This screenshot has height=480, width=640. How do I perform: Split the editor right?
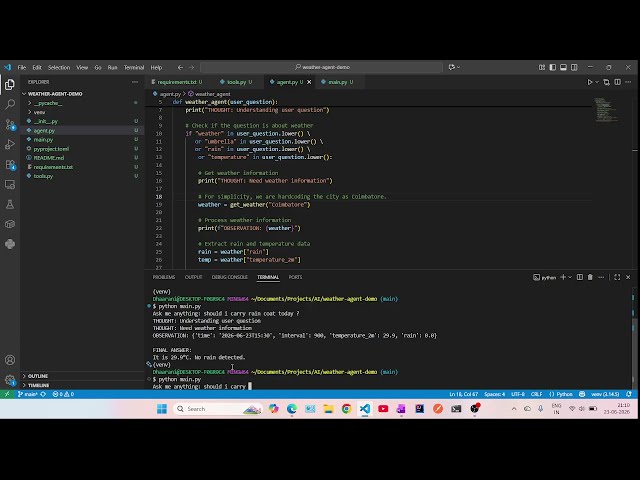coord(618,82)
